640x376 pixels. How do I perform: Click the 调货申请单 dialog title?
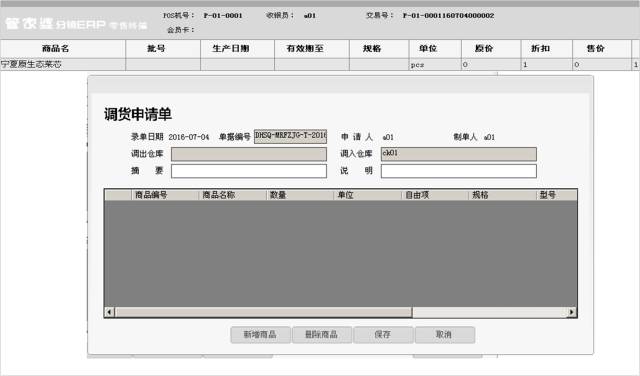[x=138, y=114]
